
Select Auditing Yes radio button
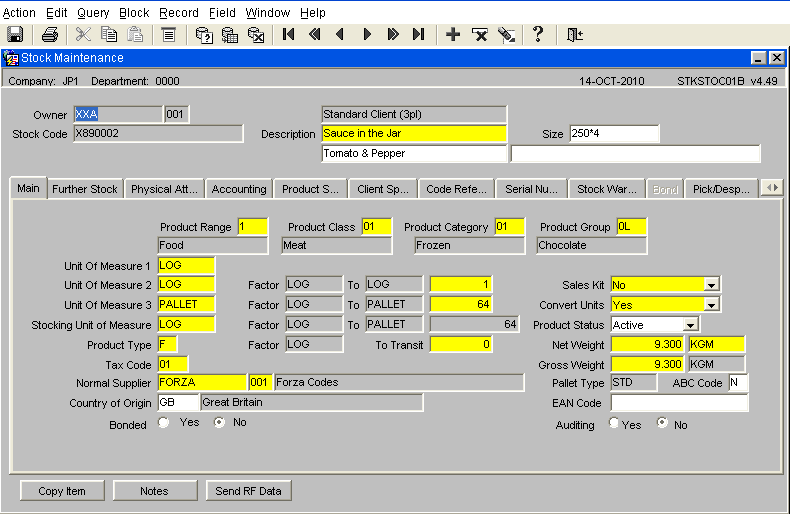[614, 423]
